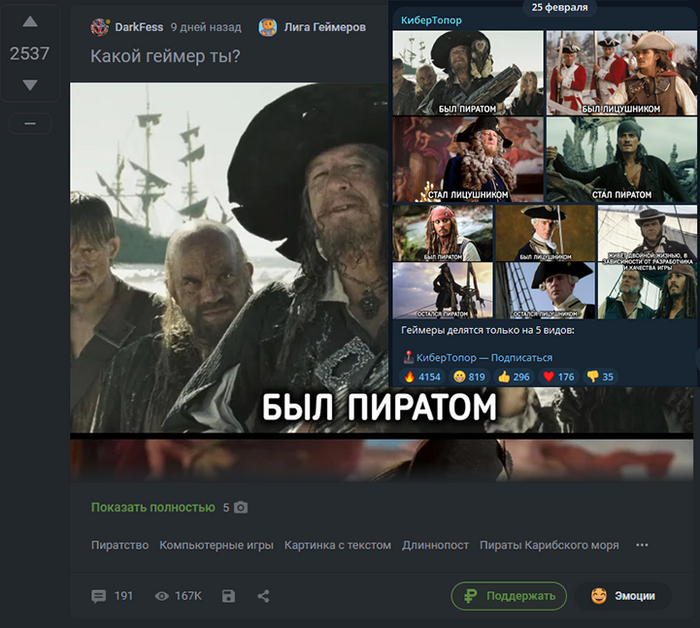Expand post with Показать полностью
The width and height of the screenshot is (700, 628).
[x=153, y=507]
